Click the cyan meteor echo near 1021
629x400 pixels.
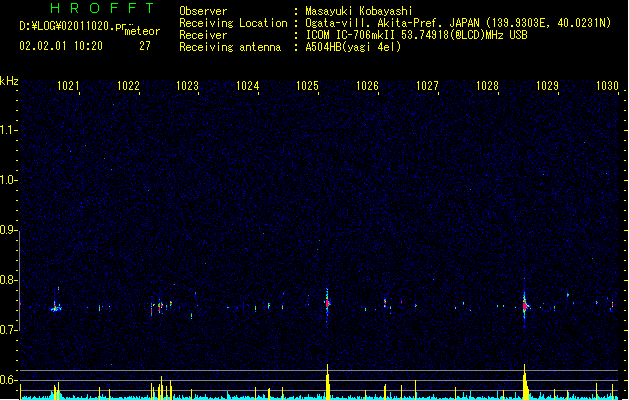point(56,308)
